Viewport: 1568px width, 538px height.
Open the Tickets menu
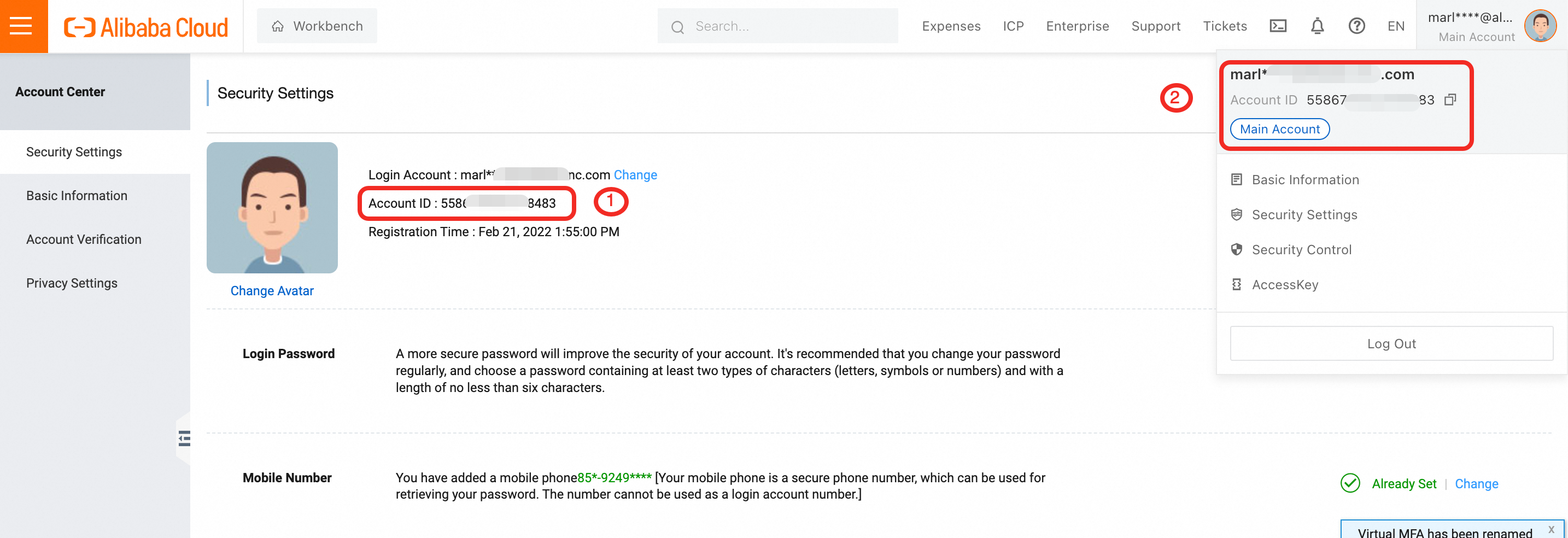[x=1225, y=26]
